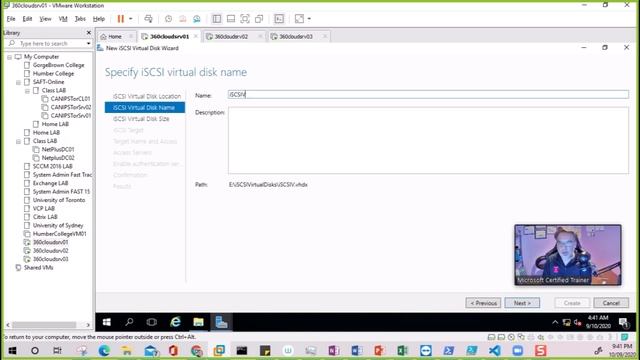640x360 pixels.
Task: Click the Description text area
Action: click(428, 140)
